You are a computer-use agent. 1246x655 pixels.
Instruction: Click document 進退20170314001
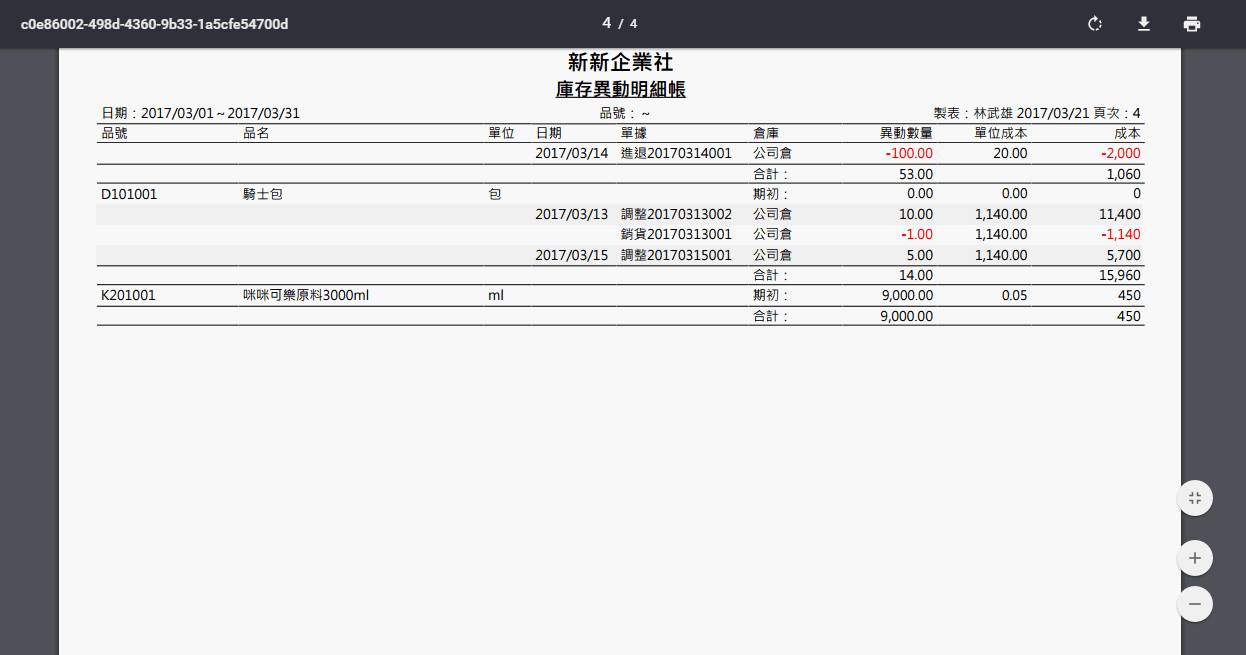(676, 154)
